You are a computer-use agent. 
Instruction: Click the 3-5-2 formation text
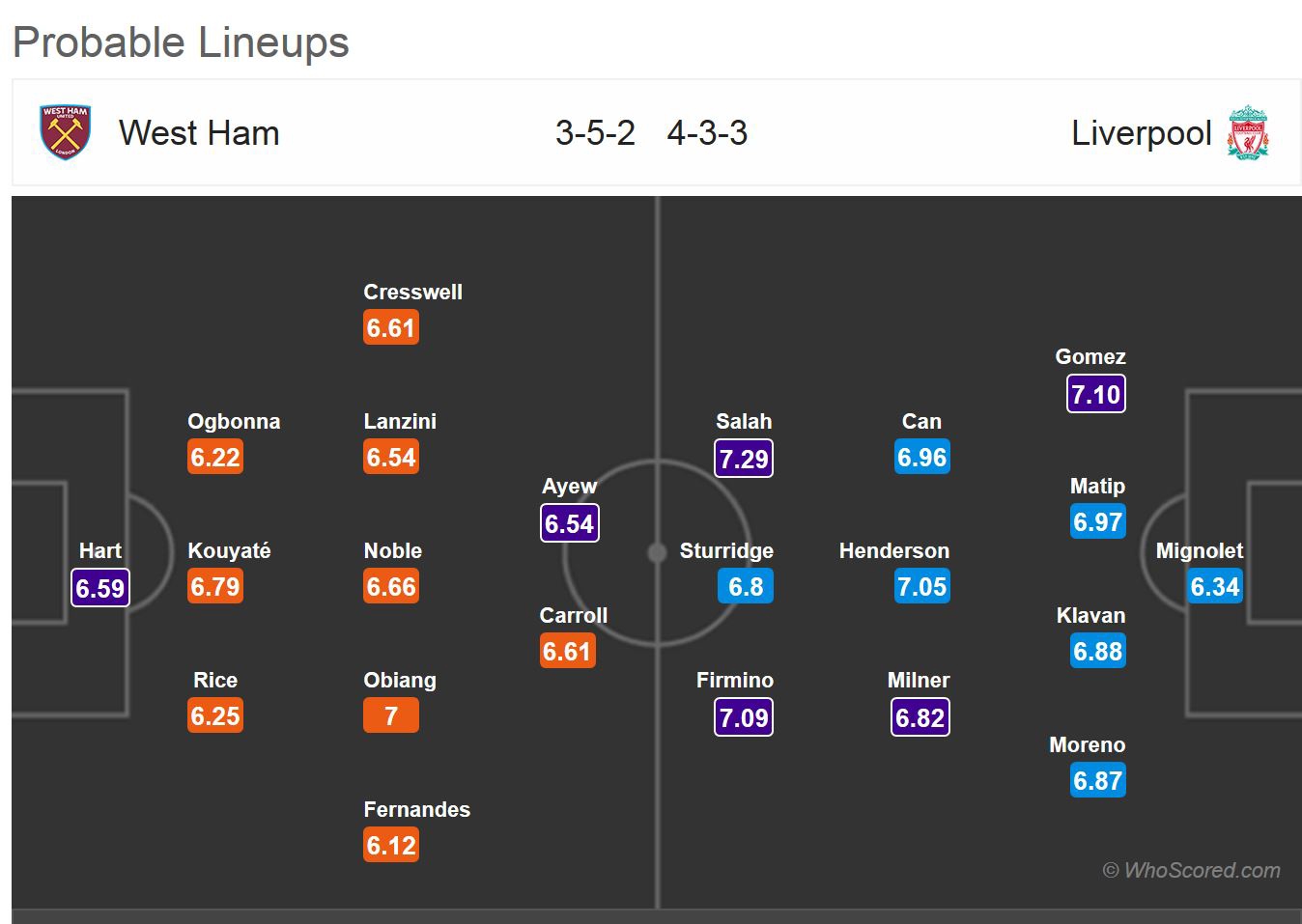(595, 133)
